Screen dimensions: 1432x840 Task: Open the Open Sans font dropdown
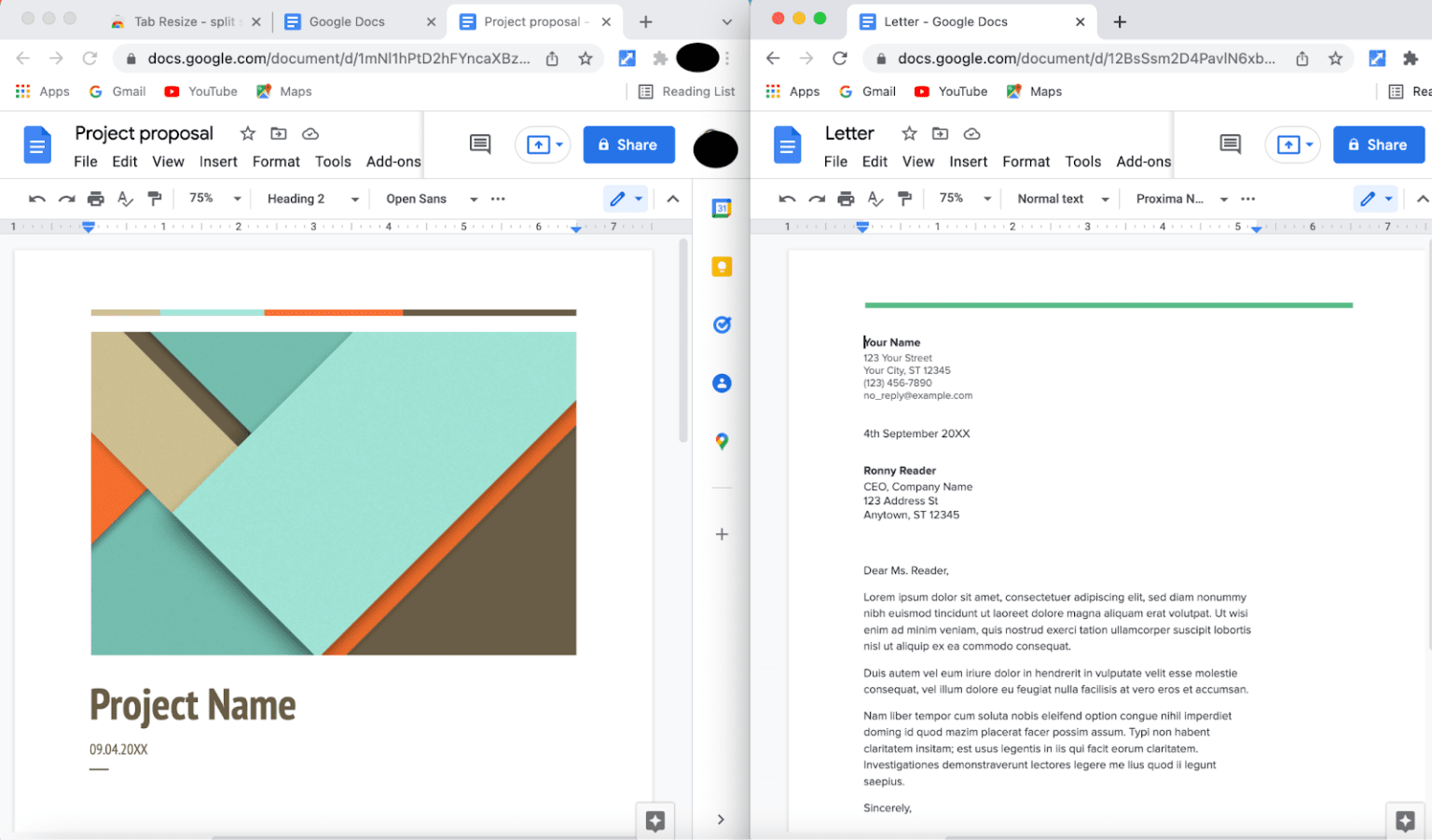click(x=432, y=199)
